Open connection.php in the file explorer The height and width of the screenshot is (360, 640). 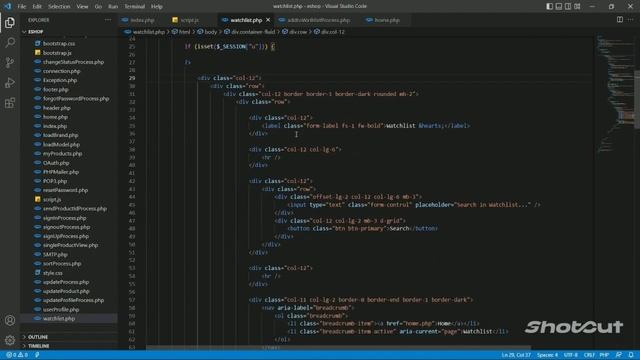tap(62, 71)
